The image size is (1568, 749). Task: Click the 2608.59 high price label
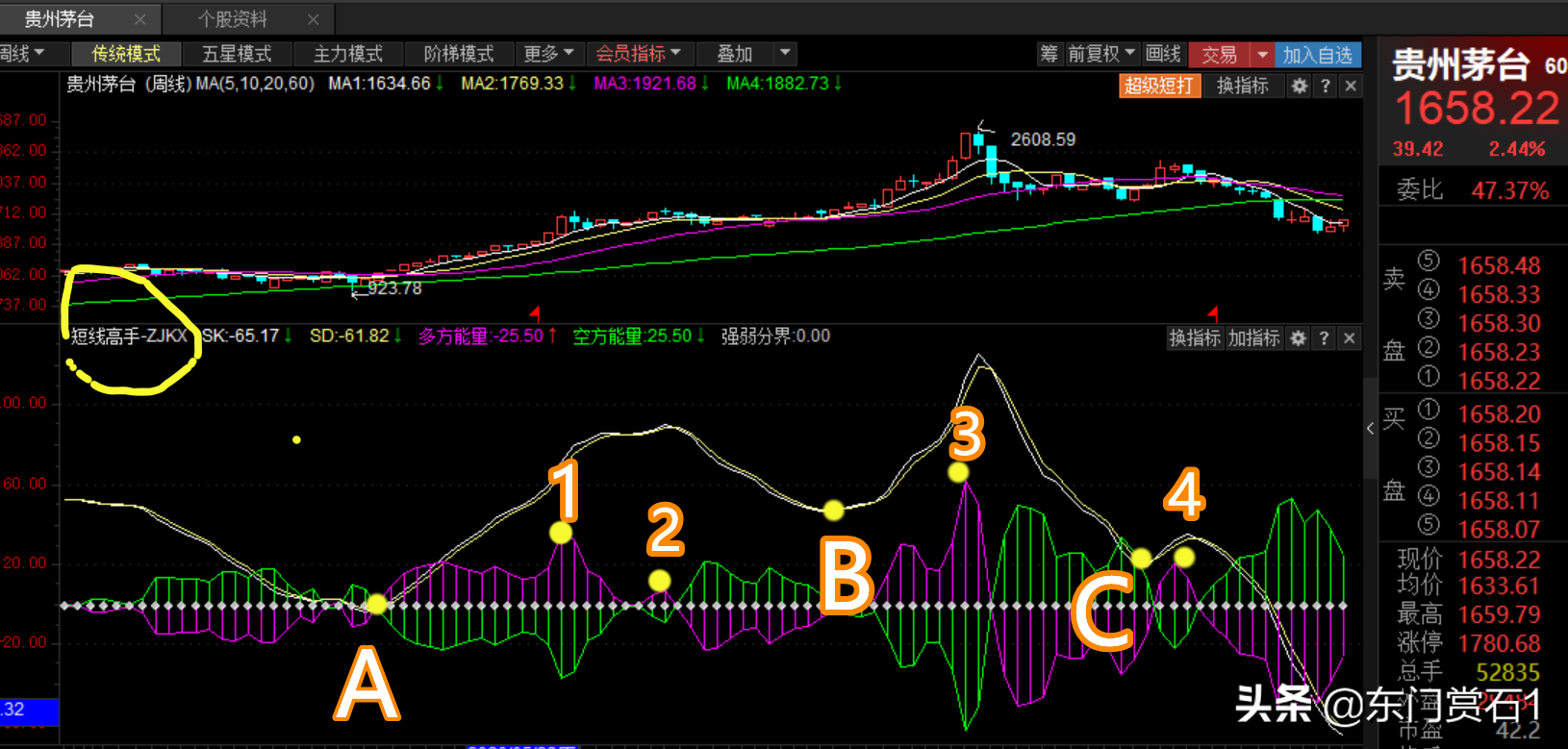[x=1043, y=140]
